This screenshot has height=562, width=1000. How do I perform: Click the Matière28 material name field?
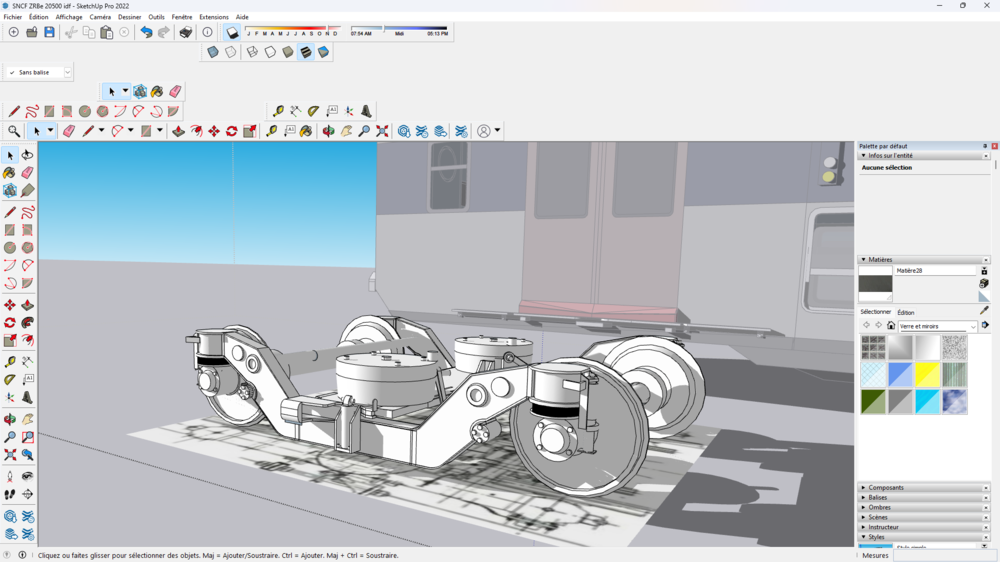tap(935, 270)
